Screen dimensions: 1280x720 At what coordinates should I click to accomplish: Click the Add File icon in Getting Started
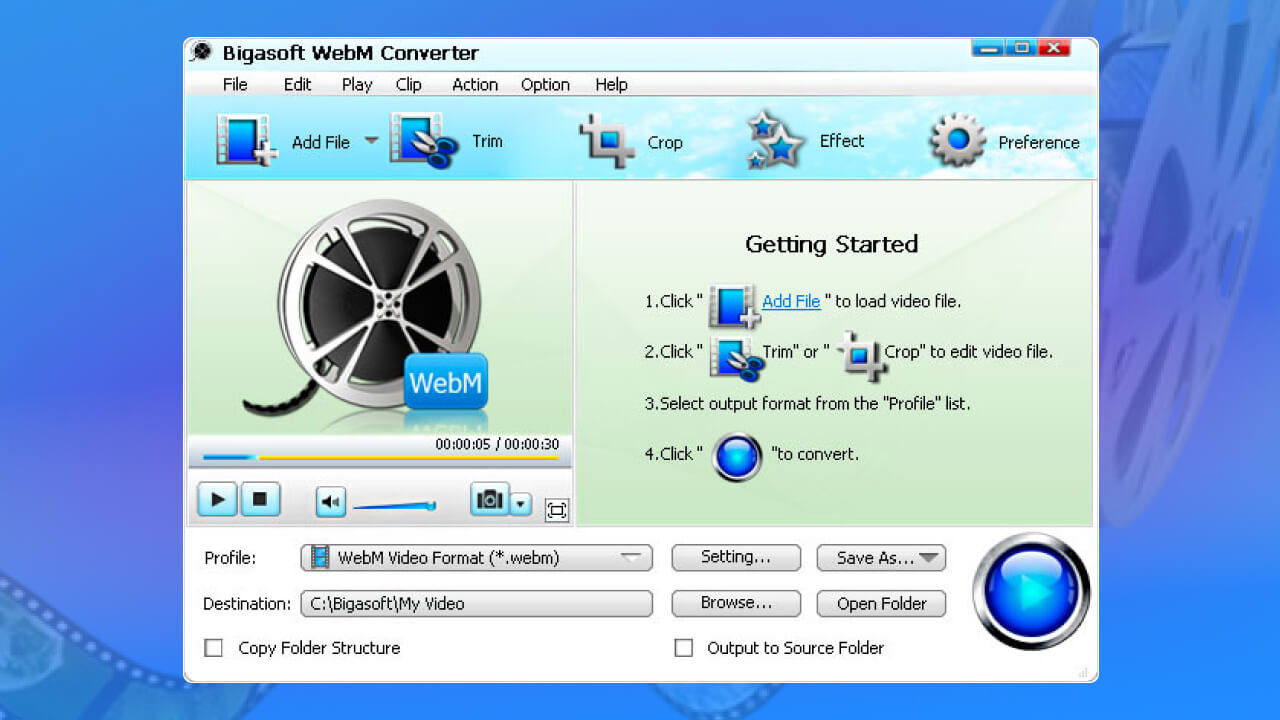734,305
